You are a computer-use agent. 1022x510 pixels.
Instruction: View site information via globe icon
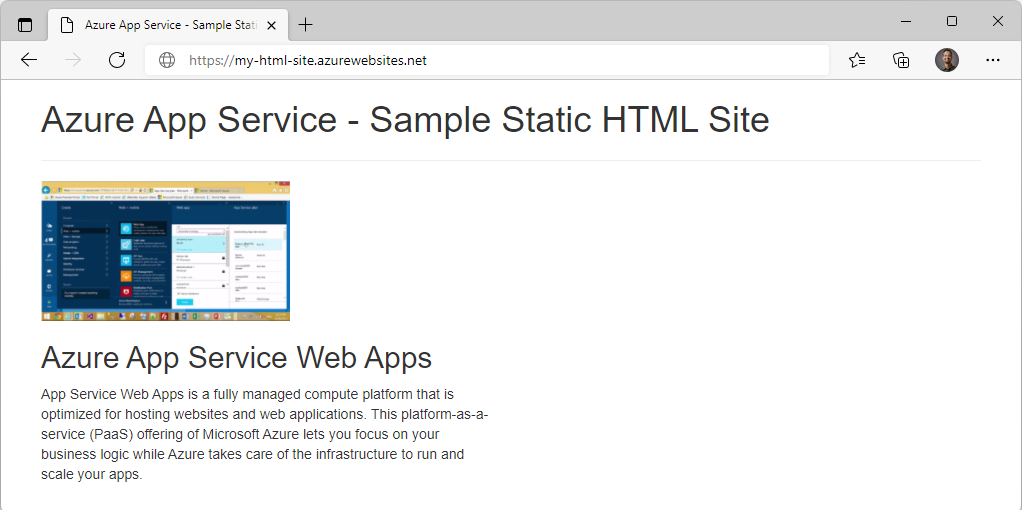[x=167, y=60]
